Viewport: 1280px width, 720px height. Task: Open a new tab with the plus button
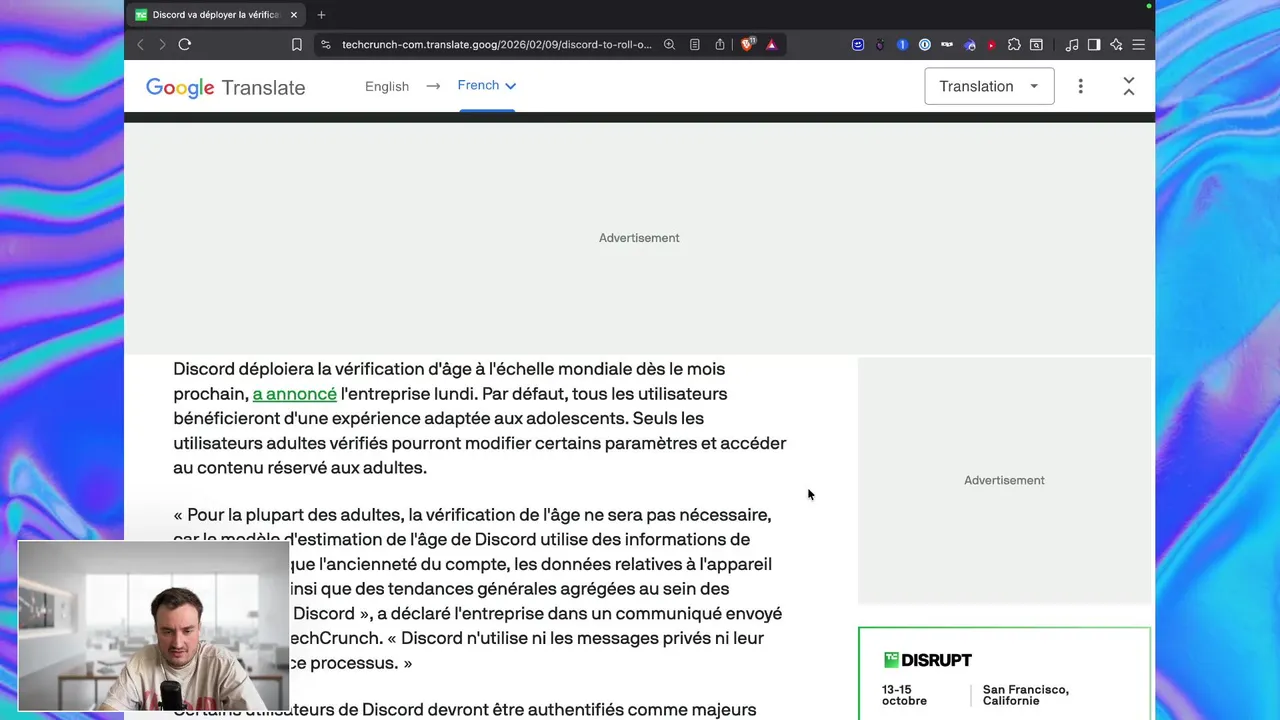click(321, 15)
